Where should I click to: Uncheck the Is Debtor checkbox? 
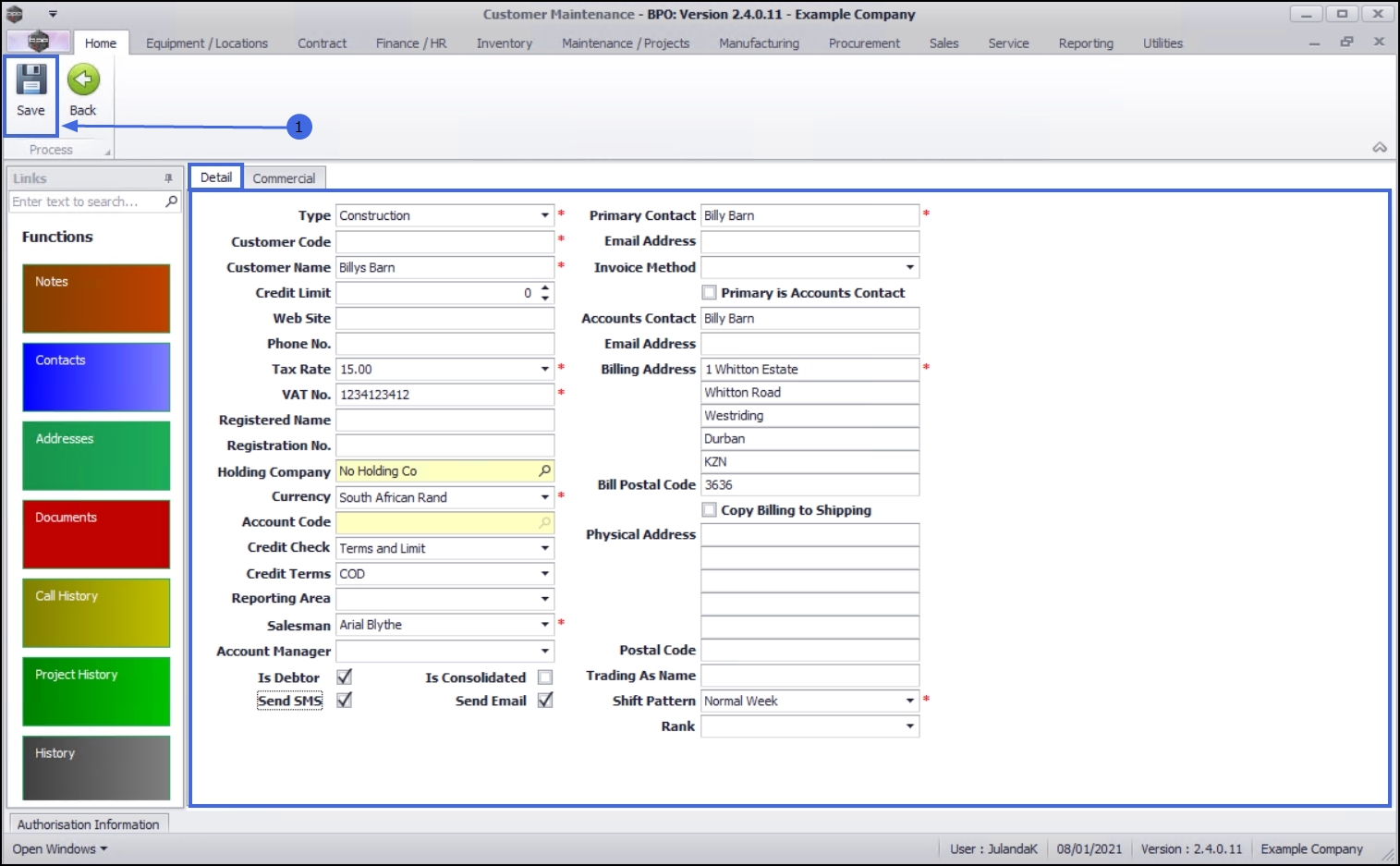[x=345, y=677]
